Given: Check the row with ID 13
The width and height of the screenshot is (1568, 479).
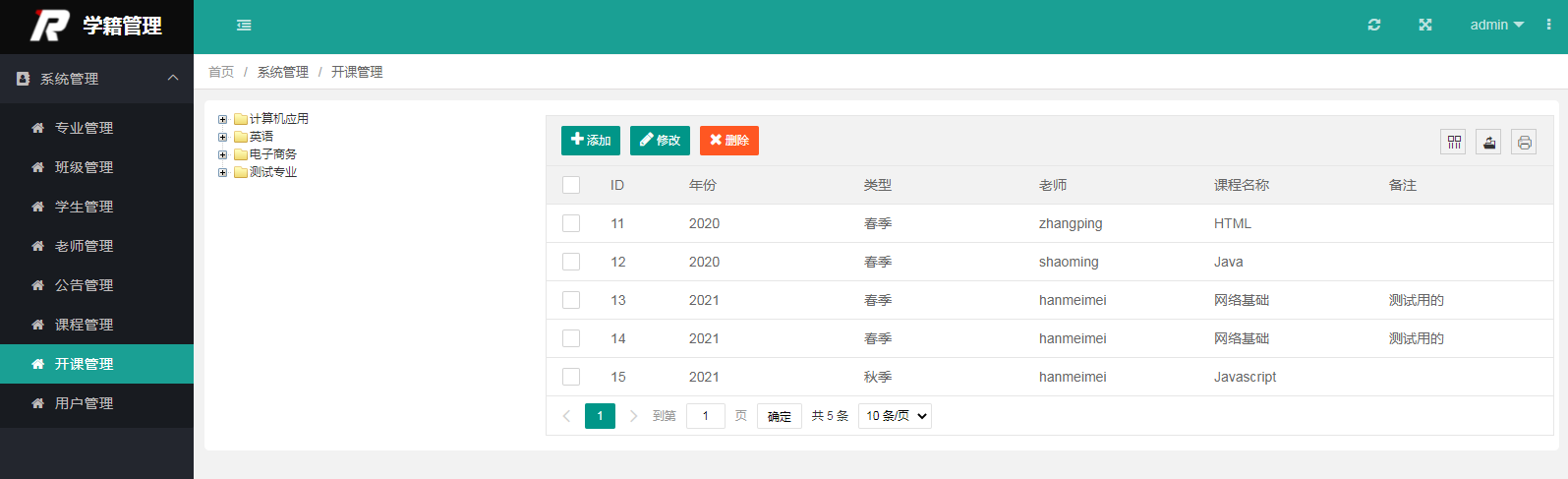Looking at the screenshot, I should click(571, 300).
